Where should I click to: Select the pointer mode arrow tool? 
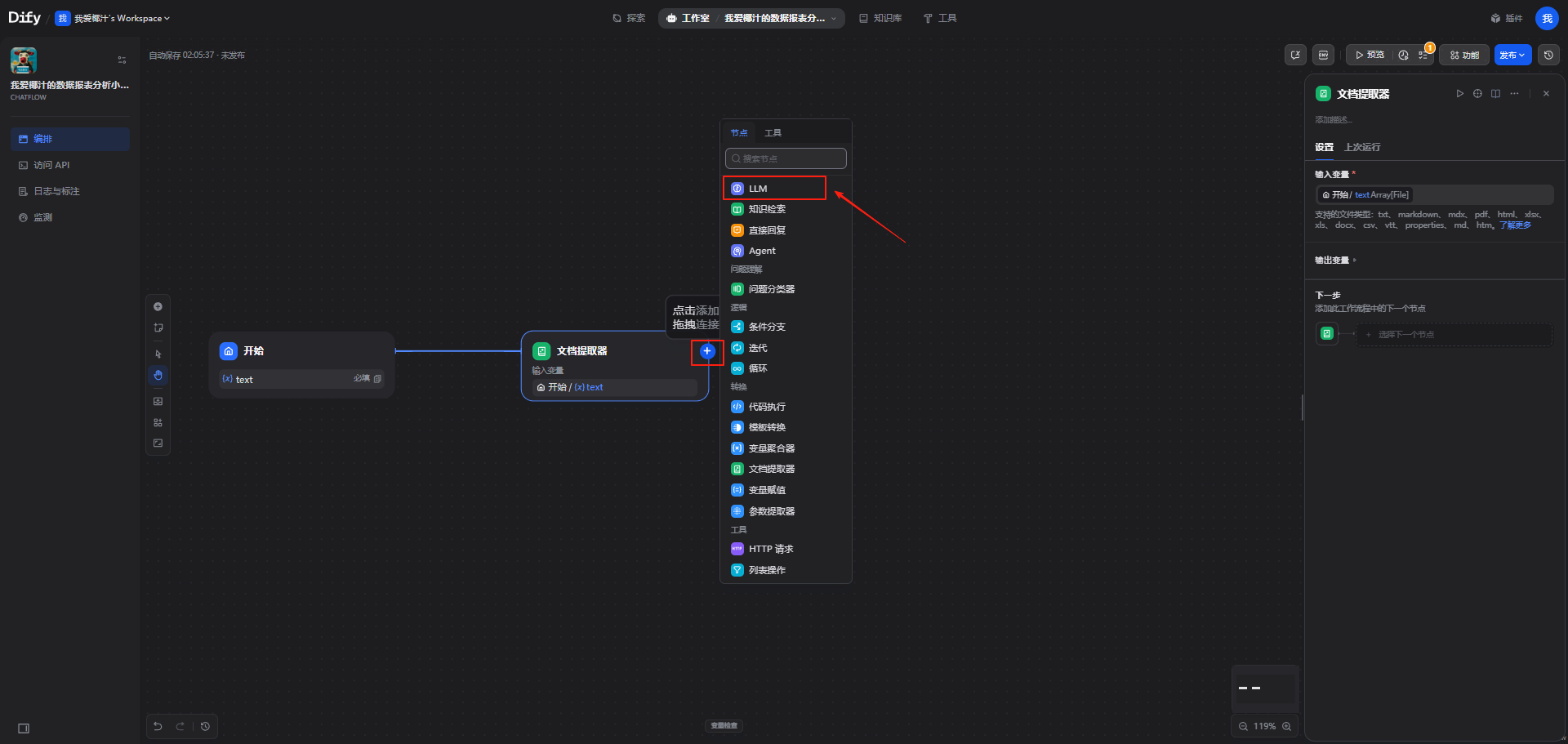[158, 354]
